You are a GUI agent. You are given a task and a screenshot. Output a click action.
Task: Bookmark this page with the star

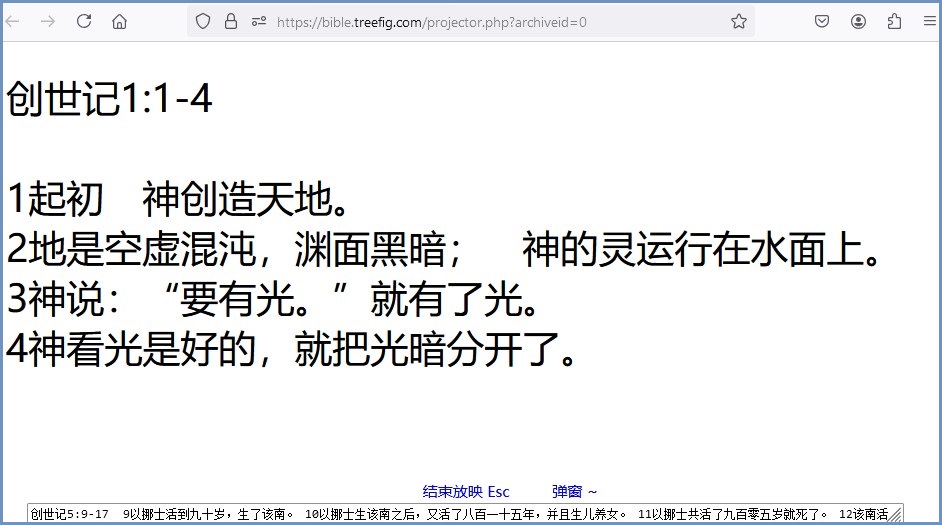point(739,21)
